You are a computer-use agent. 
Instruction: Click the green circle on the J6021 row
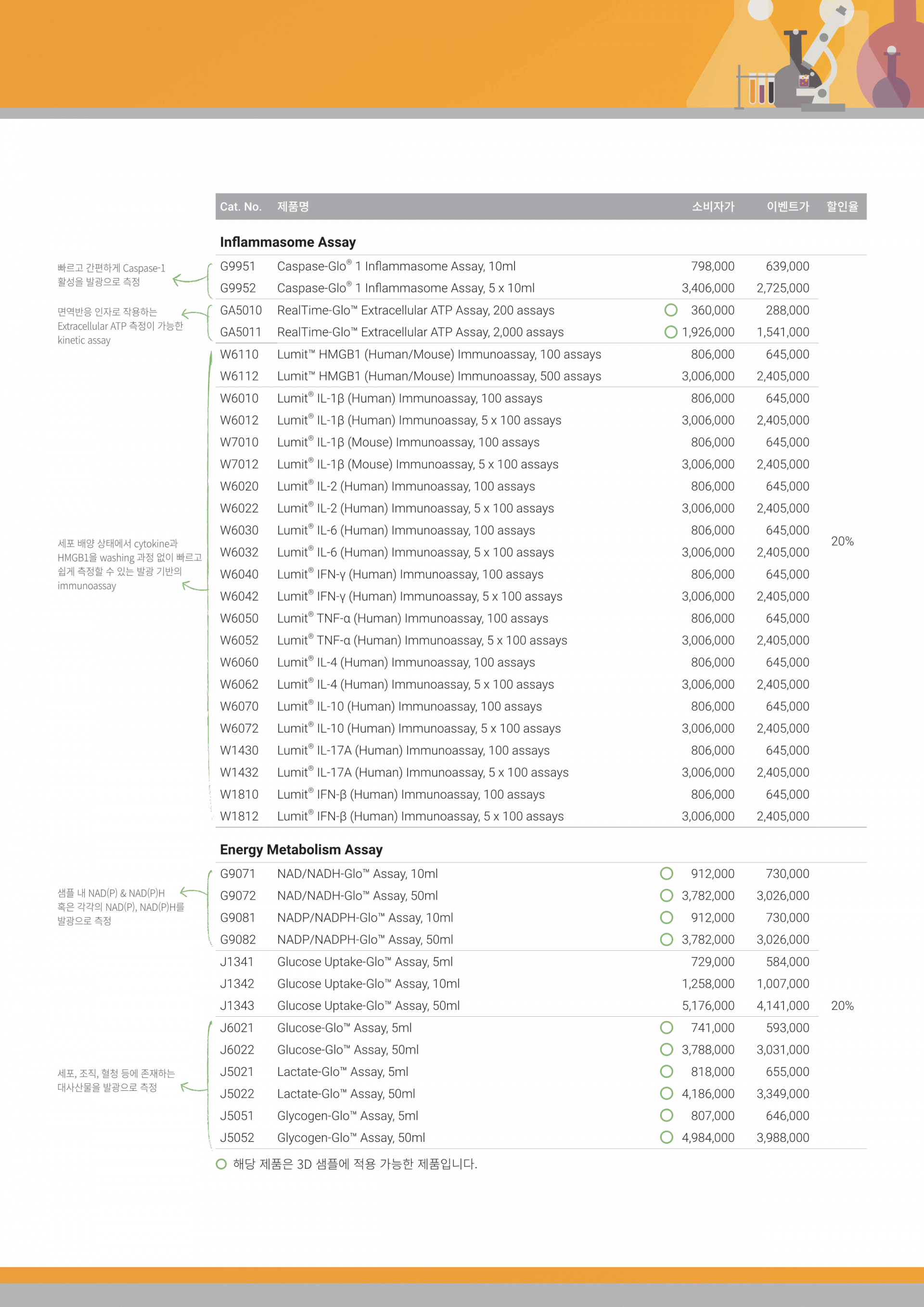(x=666, y=1027)
